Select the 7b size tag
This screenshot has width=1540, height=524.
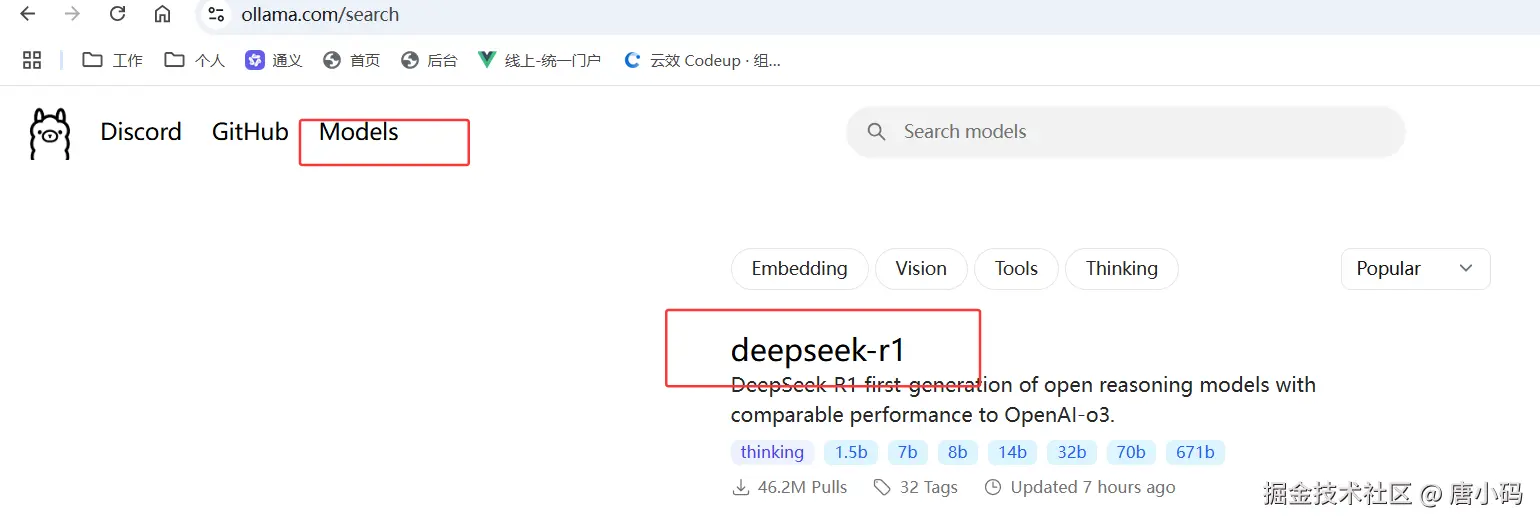pyautogui.click(x=907, y=452)
